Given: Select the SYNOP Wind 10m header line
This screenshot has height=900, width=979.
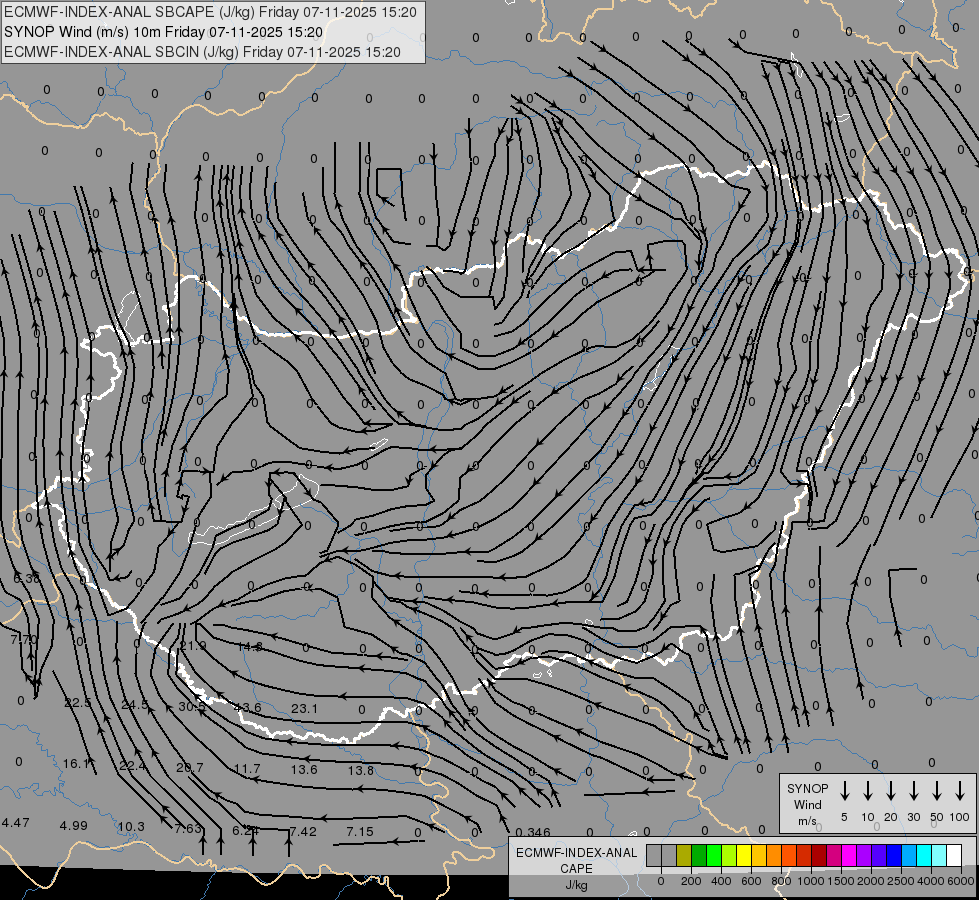Looking at the screenshot, I should [164, 32].
